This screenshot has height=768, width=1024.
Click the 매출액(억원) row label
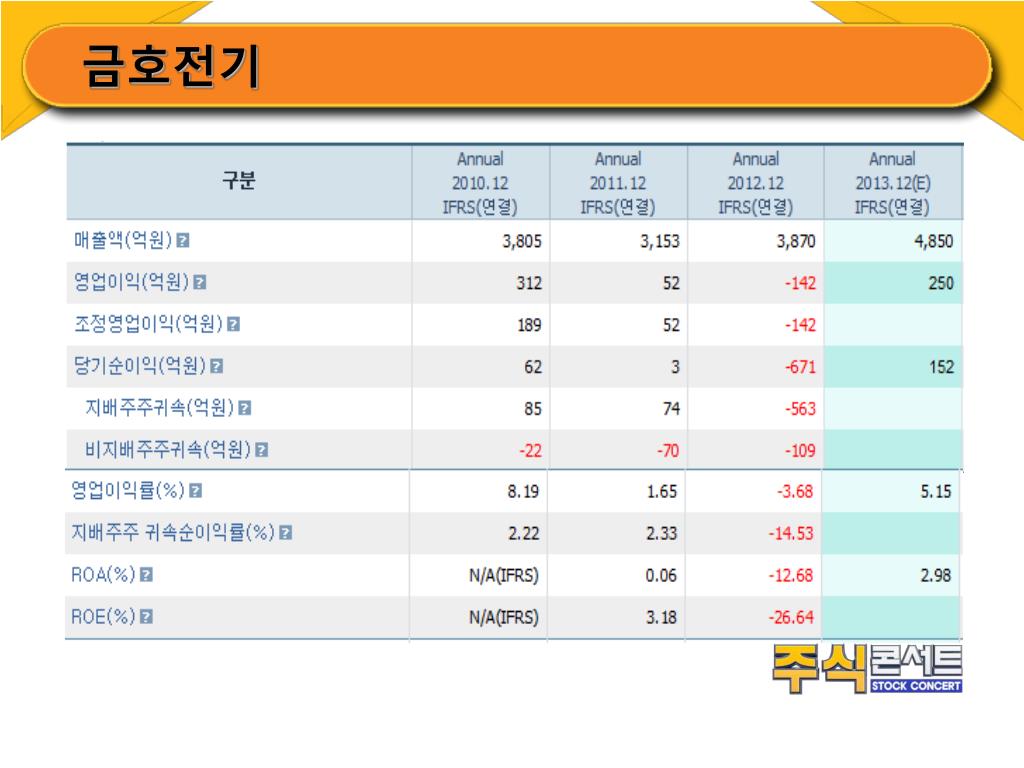pos(123,240)
